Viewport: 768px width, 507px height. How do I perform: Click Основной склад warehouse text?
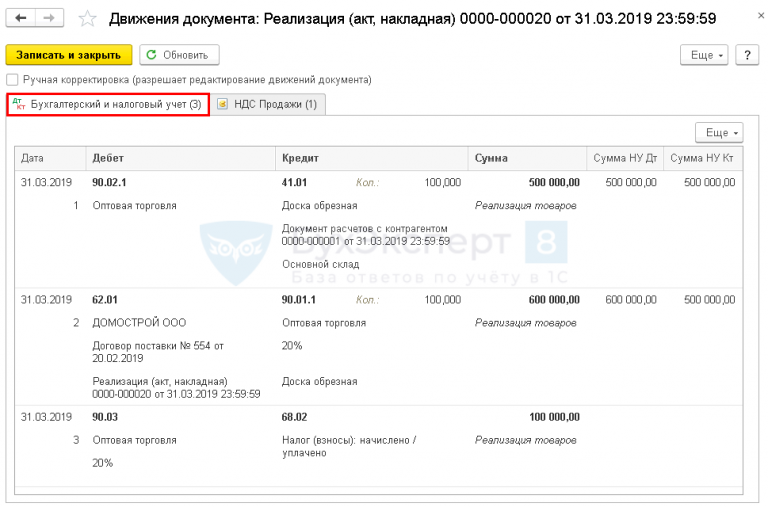[x=320, y=264]
